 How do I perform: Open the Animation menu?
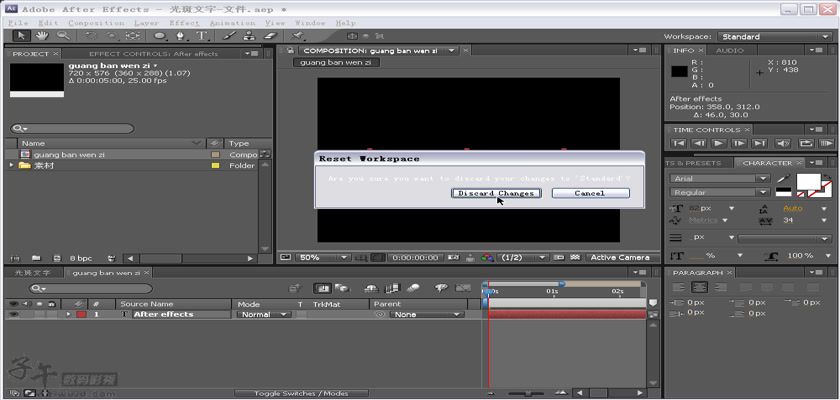(232, 23)
